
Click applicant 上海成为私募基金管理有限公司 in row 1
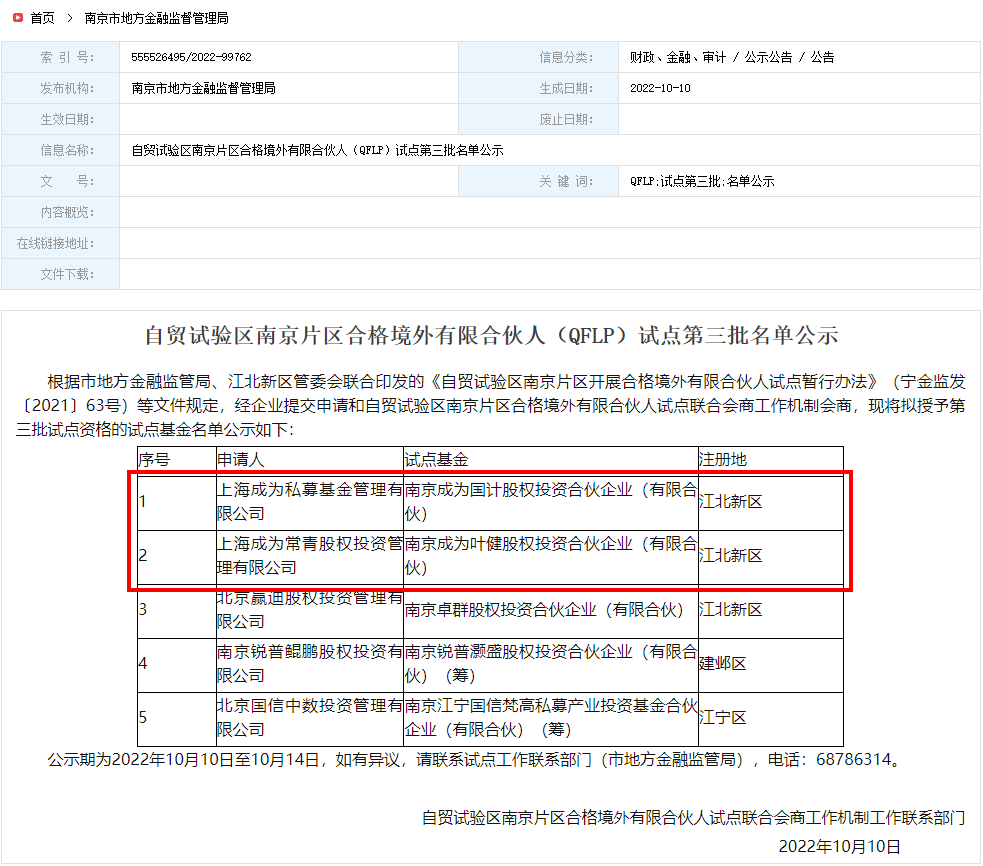[309, 502]
